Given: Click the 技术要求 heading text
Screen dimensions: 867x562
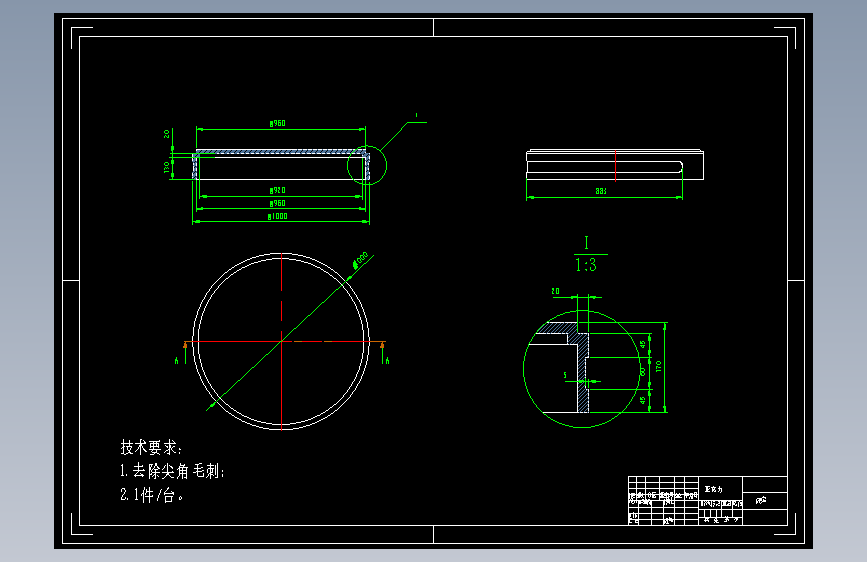Looking at the screenshot, I should (x=151, y=447).
